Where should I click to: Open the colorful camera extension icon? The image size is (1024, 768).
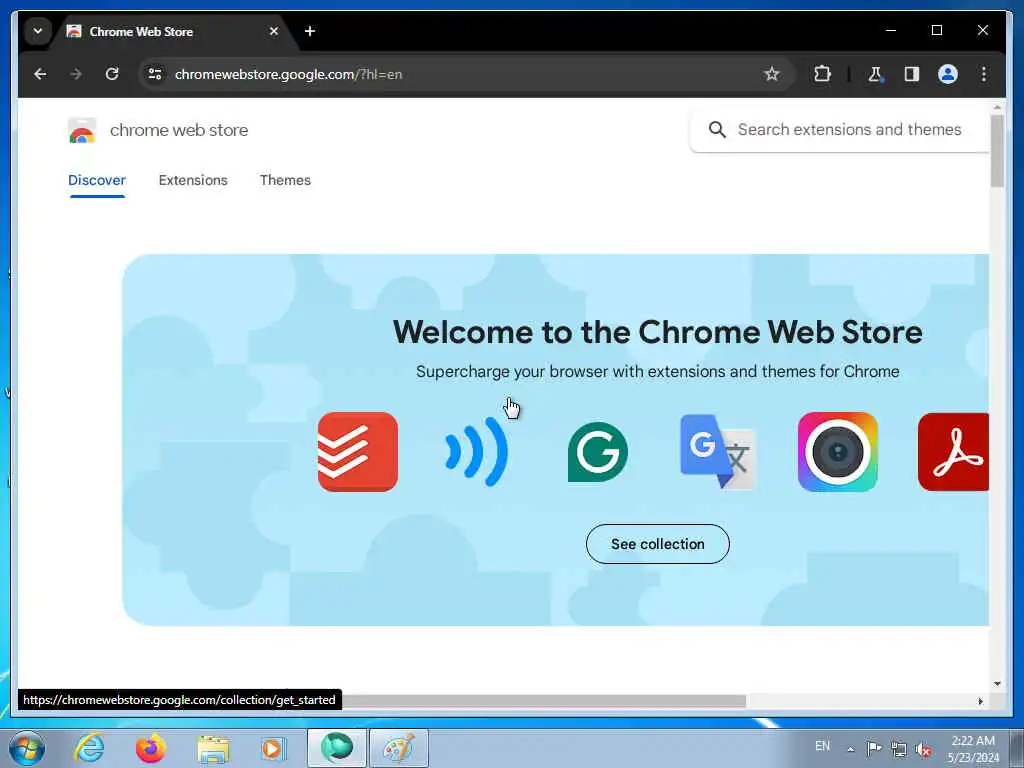(838, 452)
